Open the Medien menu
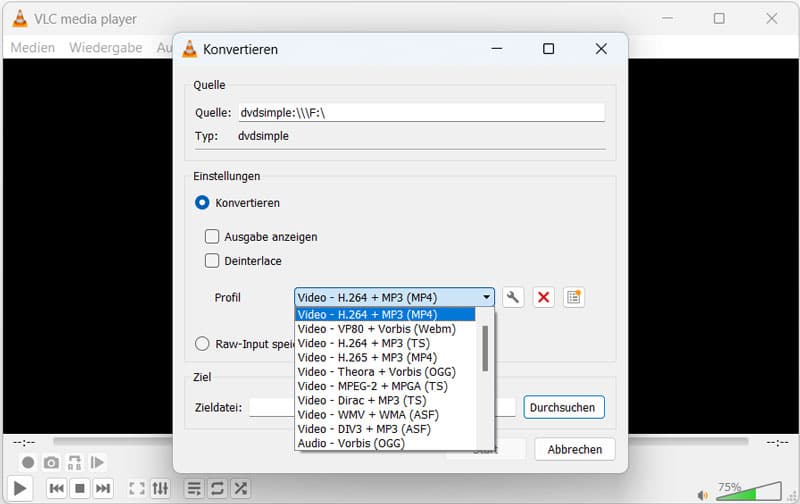The width and height of the screenshot is (800, 504). click(x=33, y=47)
